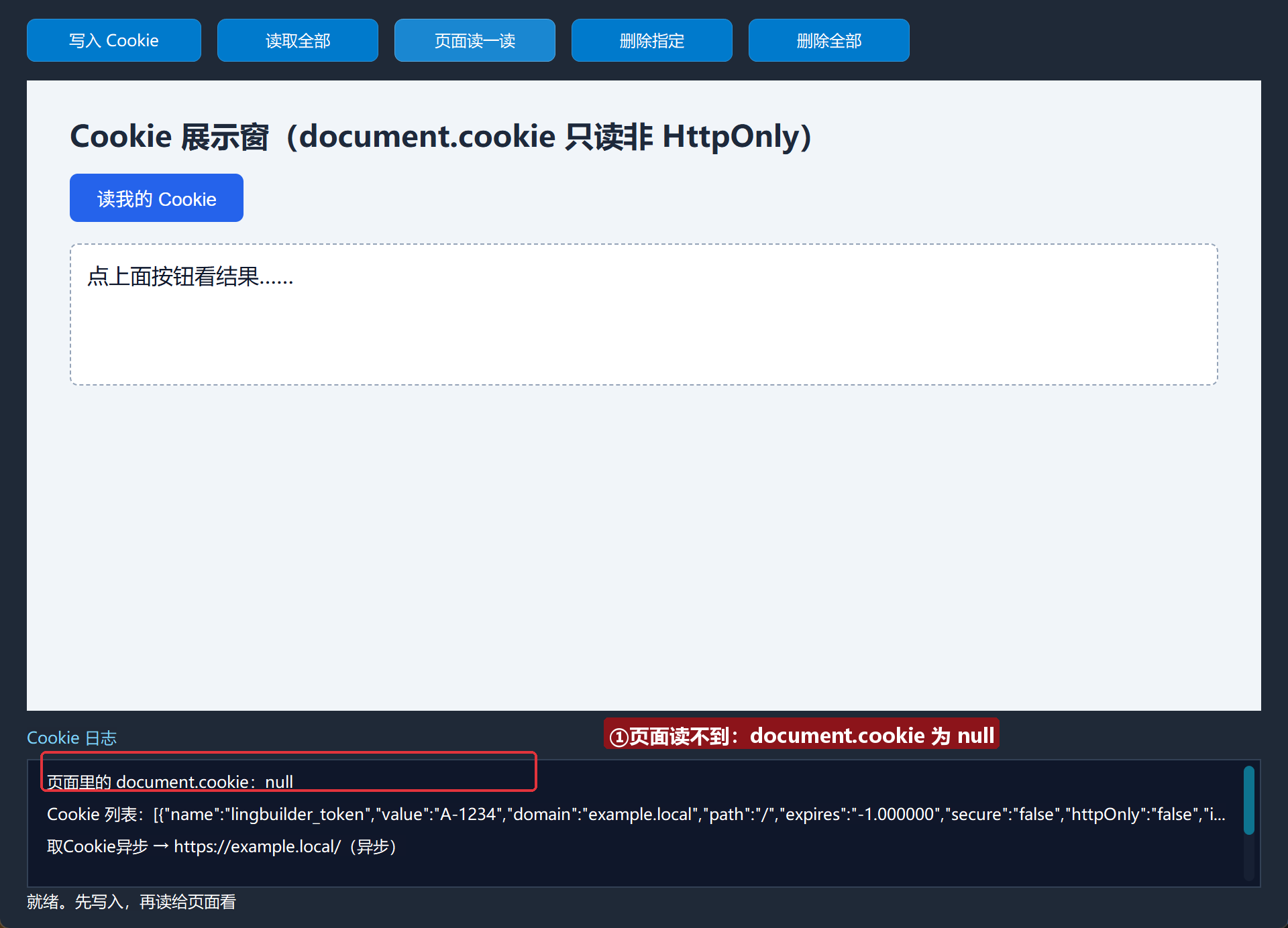Select the Cookie 列表 log entry
This screenshot has width=1288, height=928.
[636, 814]
